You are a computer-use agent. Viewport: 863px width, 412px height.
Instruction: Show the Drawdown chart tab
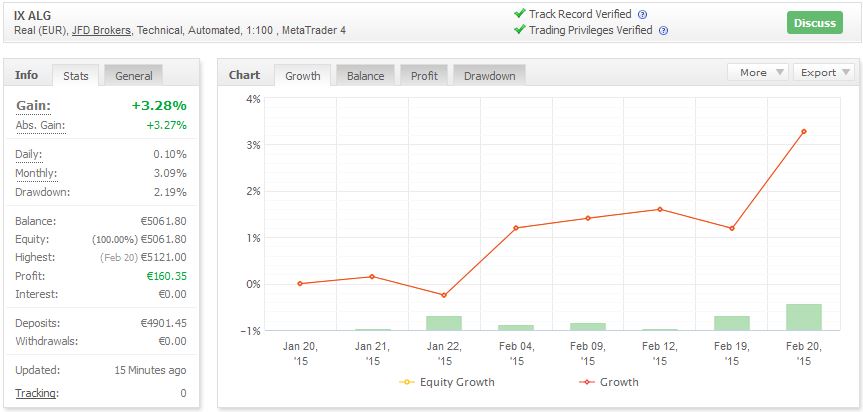pyautogui.click(x=490, y=76)
